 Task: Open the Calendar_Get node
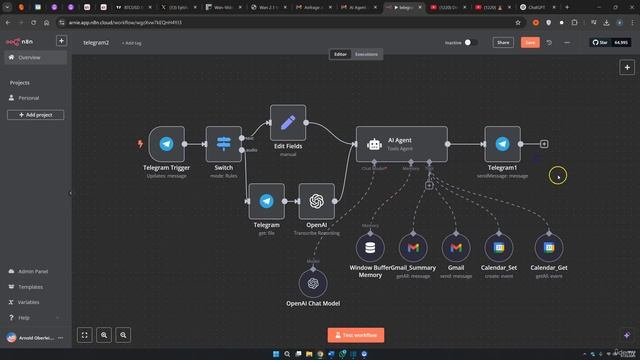(x=549, y=247)
